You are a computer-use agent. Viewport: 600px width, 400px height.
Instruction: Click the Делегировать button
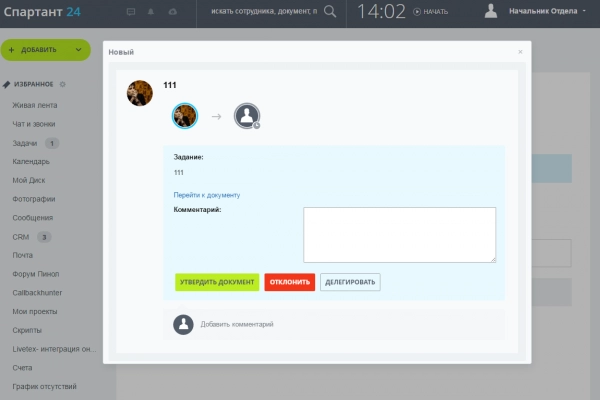(x=350, y=282)
